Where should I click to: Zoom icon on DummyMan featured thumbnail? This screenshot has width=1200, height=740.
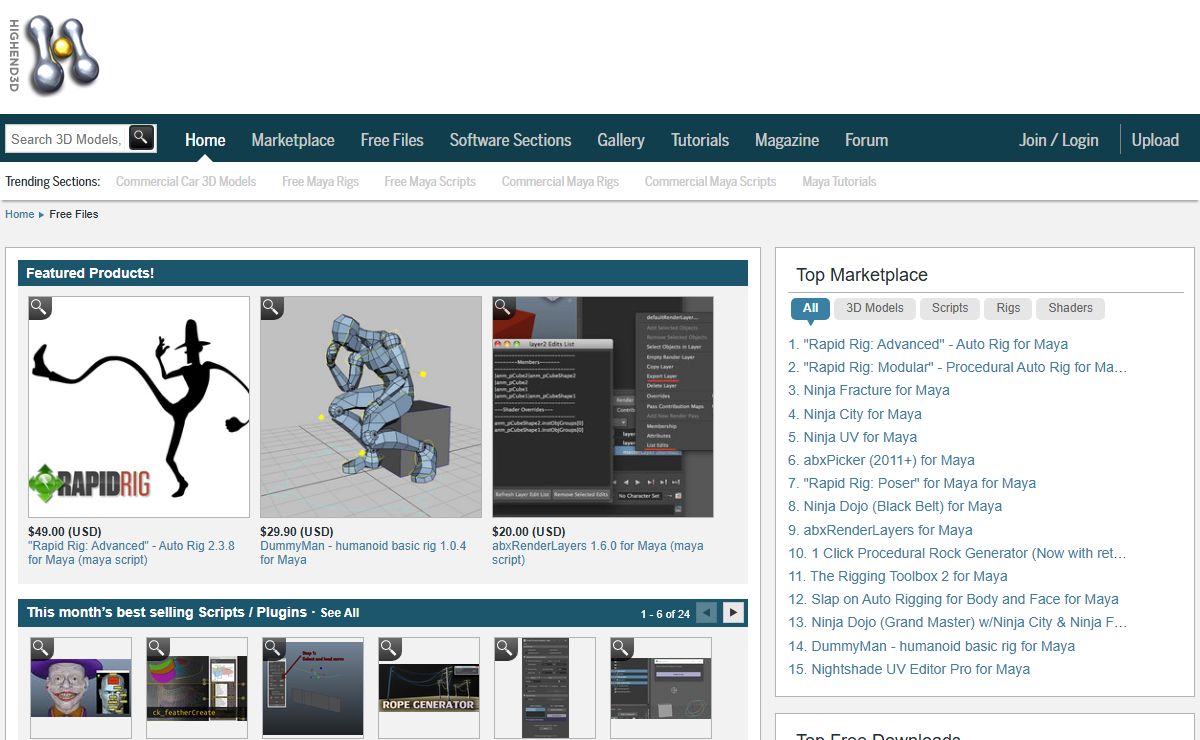click(x=272, y=308)
